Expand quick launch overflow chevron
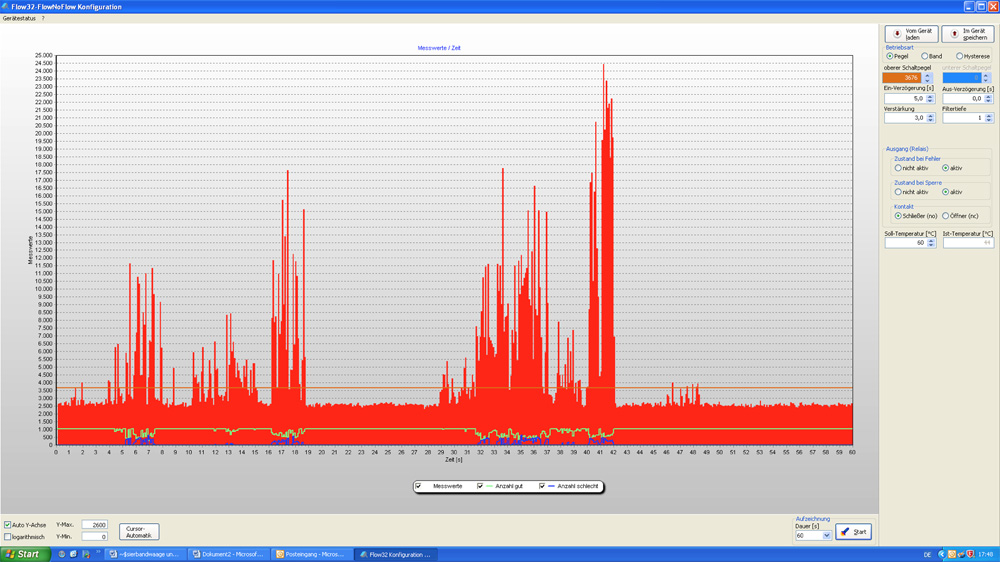The width and height of the screenshot is (1000, 562). 98,552
